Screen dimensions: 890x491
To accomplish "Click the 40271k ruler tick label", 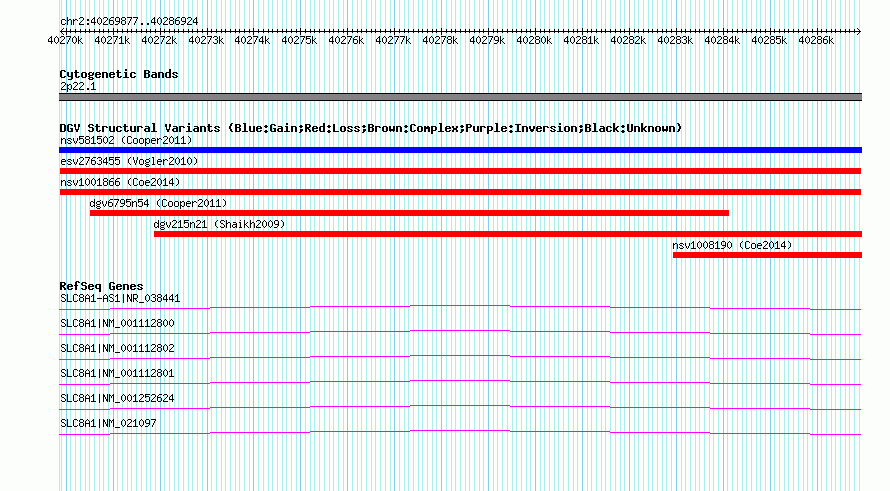I will 112,40.
